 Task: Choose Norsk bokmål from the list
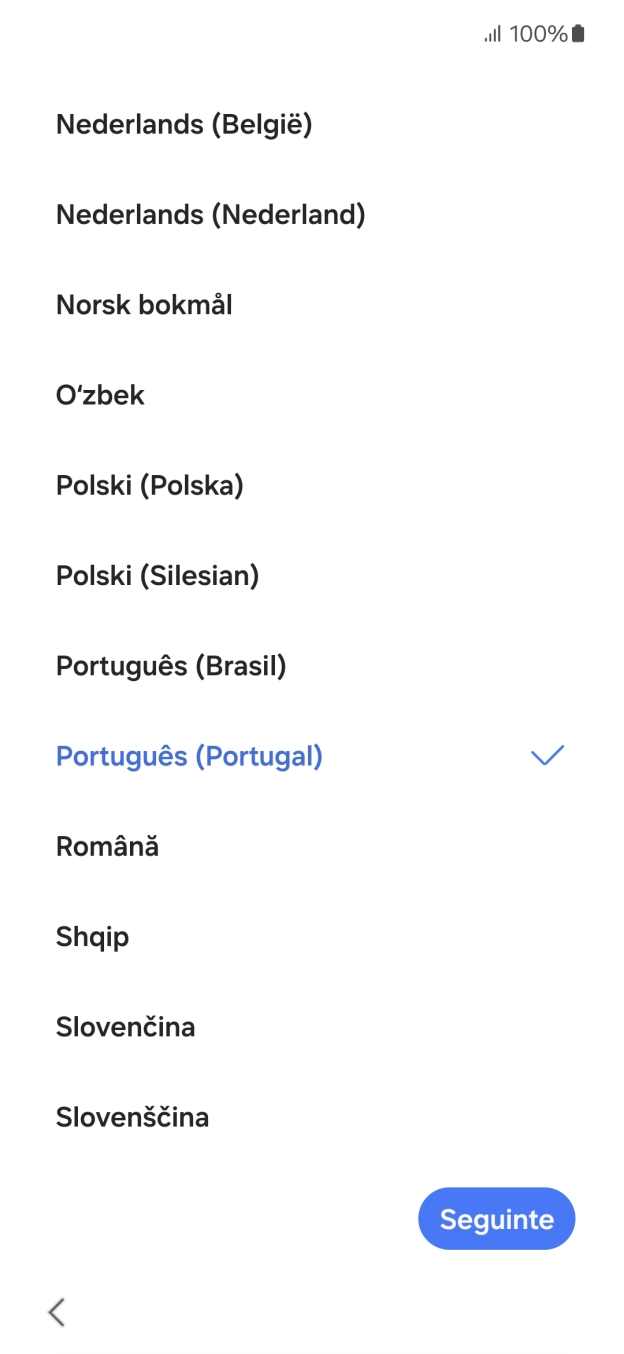(143, 305)
